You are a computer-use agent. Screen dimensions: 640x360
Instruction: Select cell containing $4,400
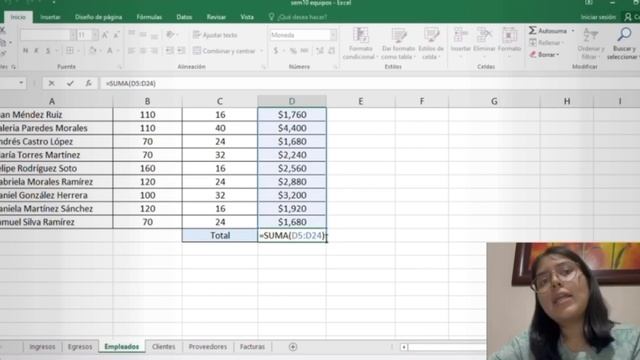point(292,128)
